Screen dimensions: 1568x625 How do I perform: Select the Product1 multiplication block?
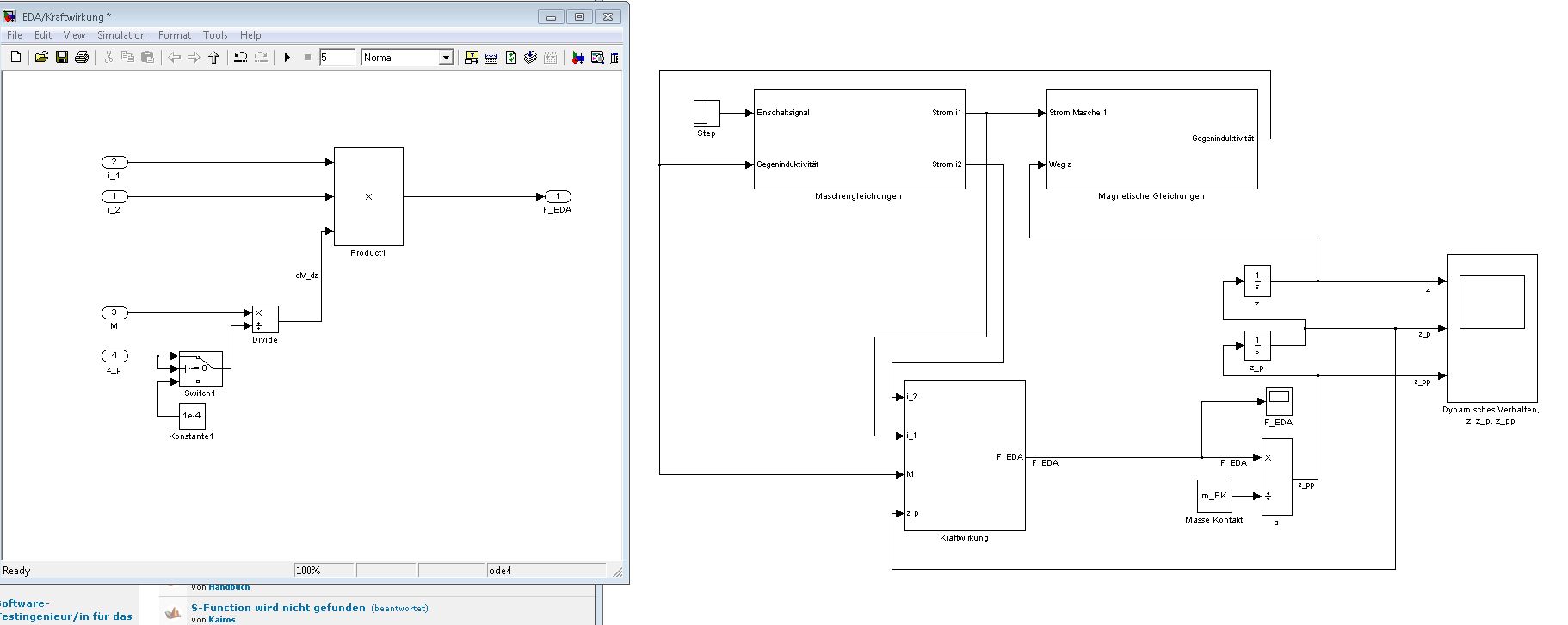(x=368, y=196)
